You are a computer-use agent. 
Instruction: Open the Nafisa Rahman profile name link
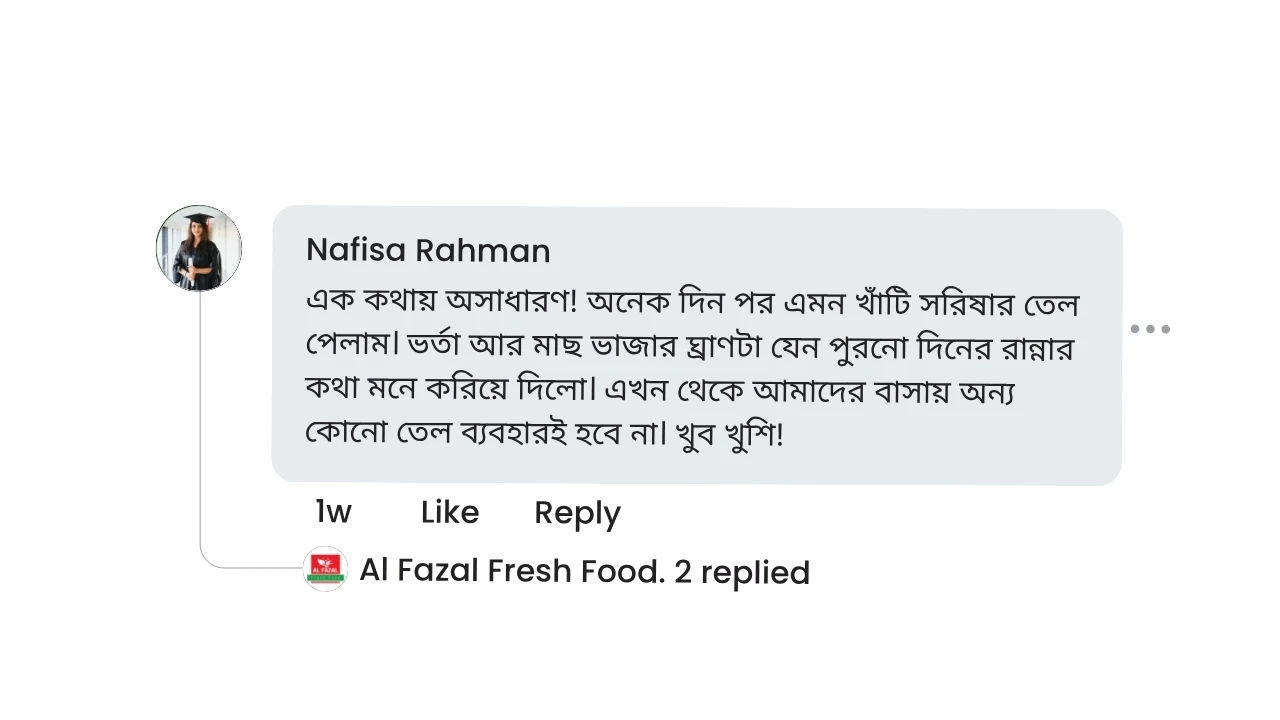pos(427,250)
